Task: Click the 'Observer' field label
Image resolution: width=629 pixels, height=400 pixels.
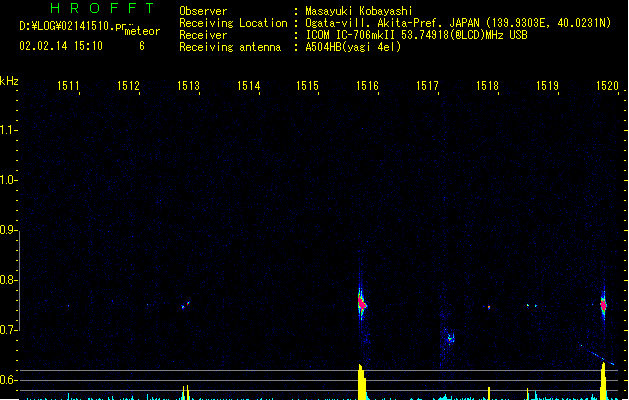Action: (203, 11)
